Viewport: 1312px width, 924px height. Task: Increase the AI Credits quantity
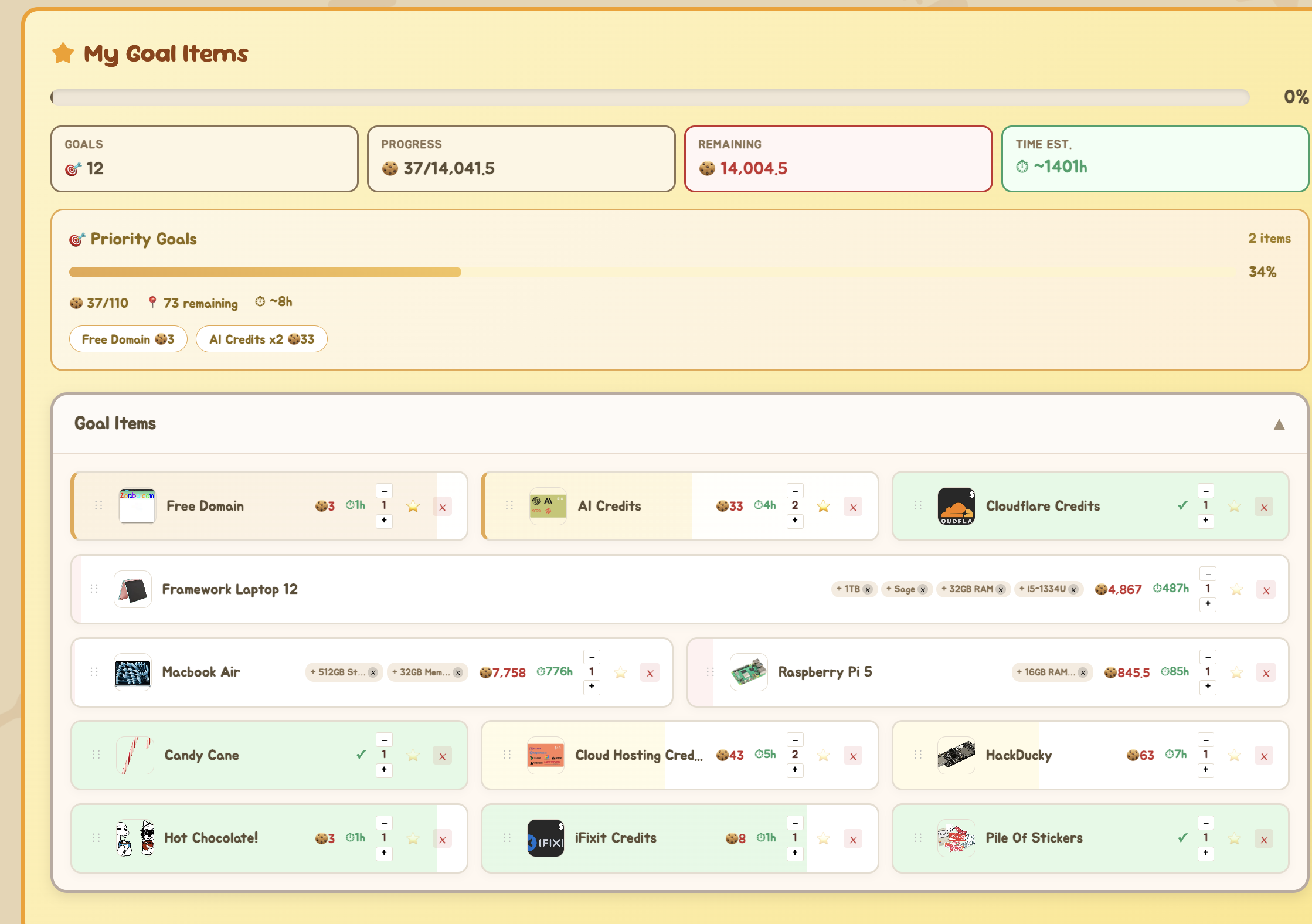point(795,521)
